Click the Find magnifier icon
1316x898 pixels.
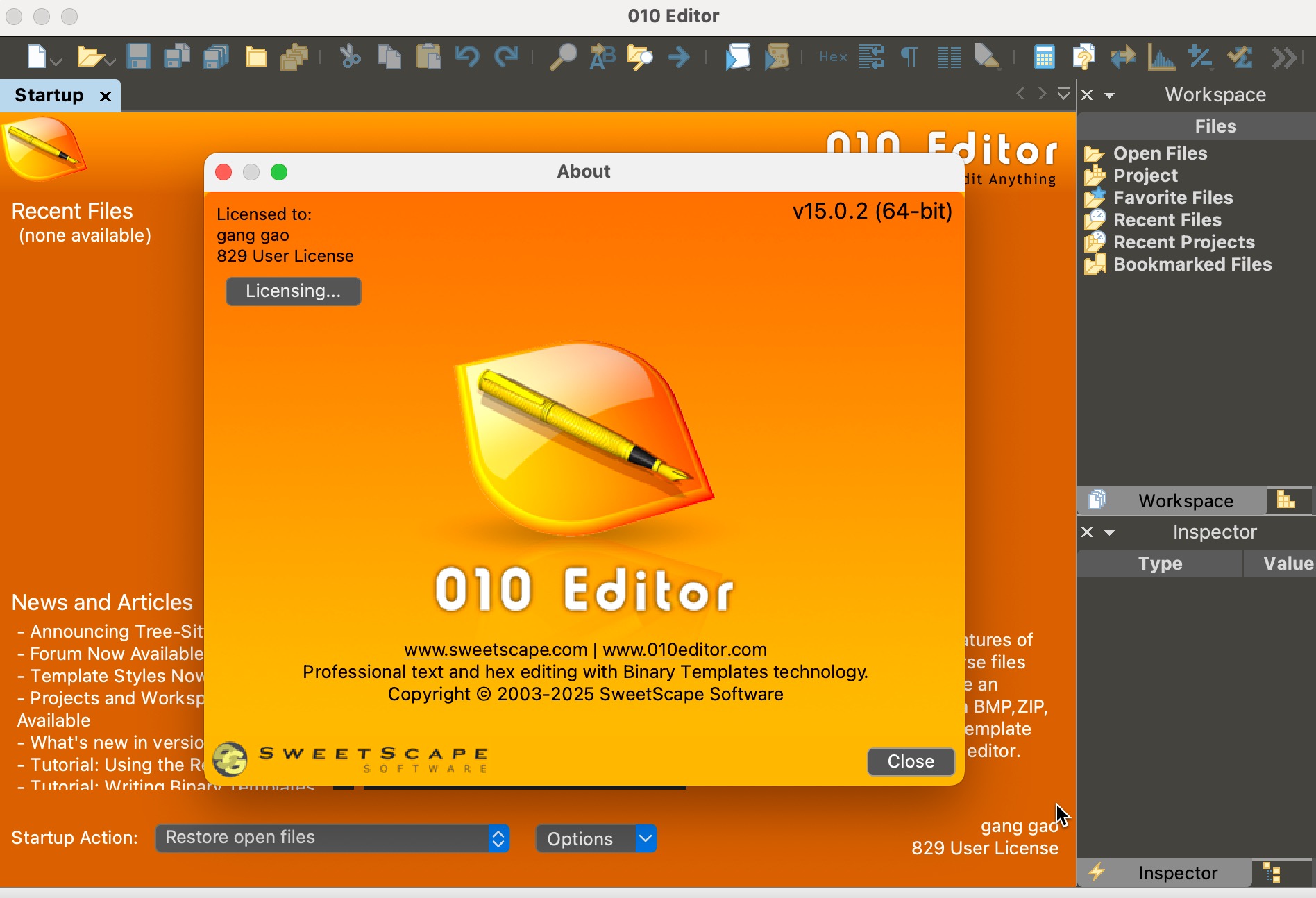click(563, 56)
